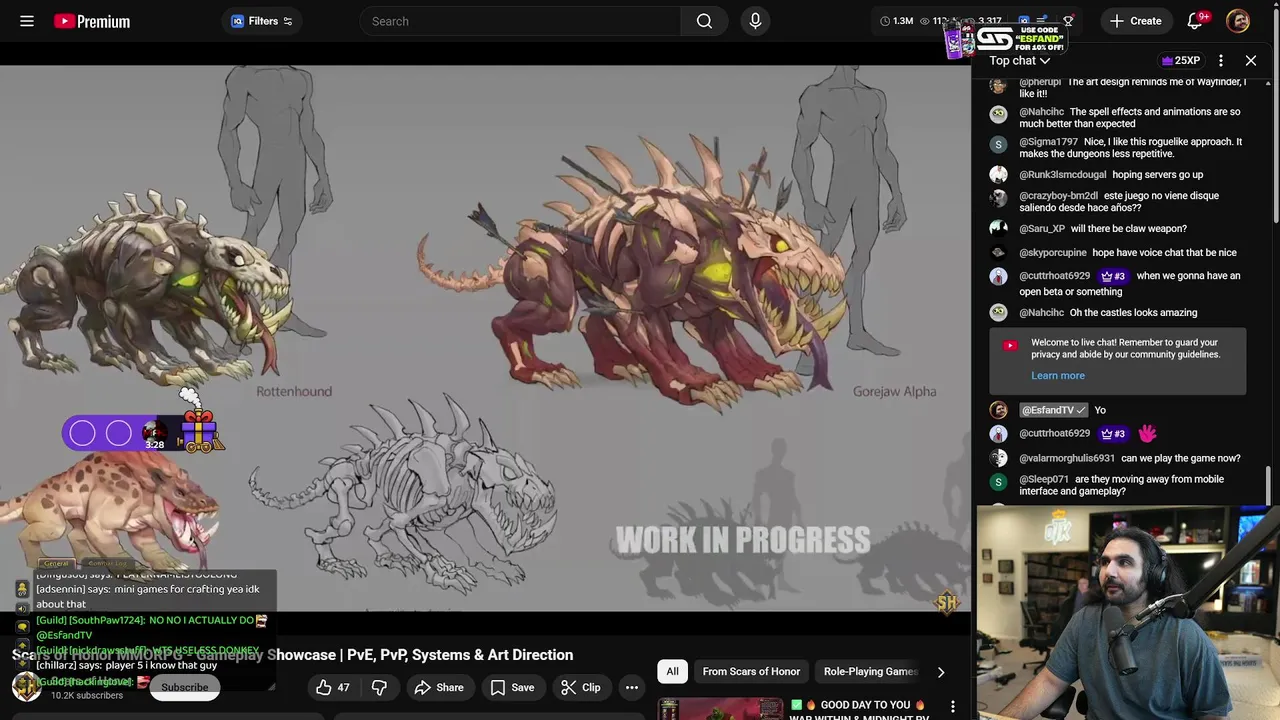Click @cuttrhoat6929 avatar beside waving hand message

click(998, 433)
